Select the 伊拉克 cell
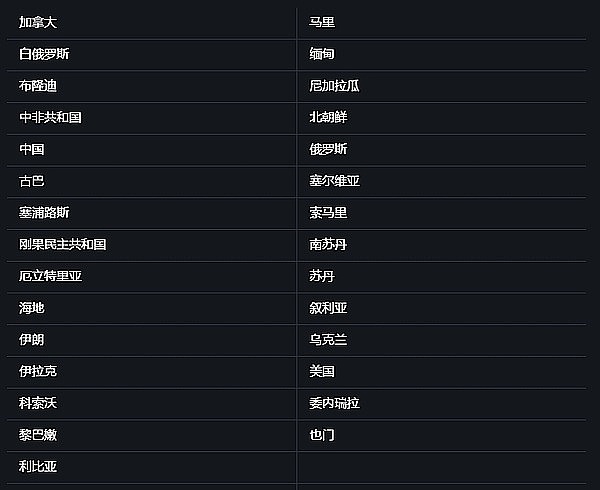The height and width of the screenshot is (490, 600). [39, 372]
